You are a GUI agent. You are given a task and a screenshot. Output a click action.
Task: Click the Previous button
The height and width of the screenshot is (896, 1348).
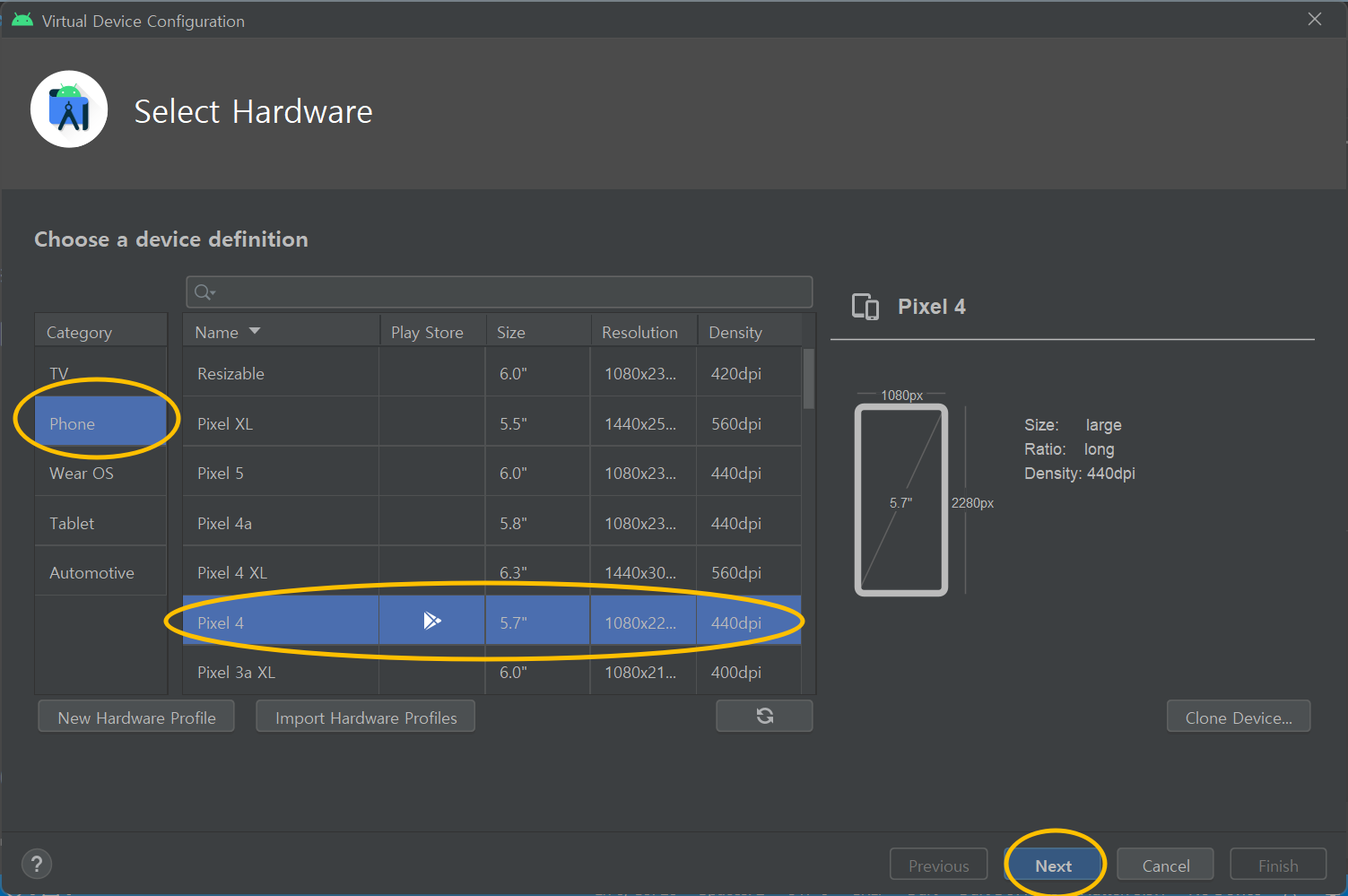click(x=938, y=866)
